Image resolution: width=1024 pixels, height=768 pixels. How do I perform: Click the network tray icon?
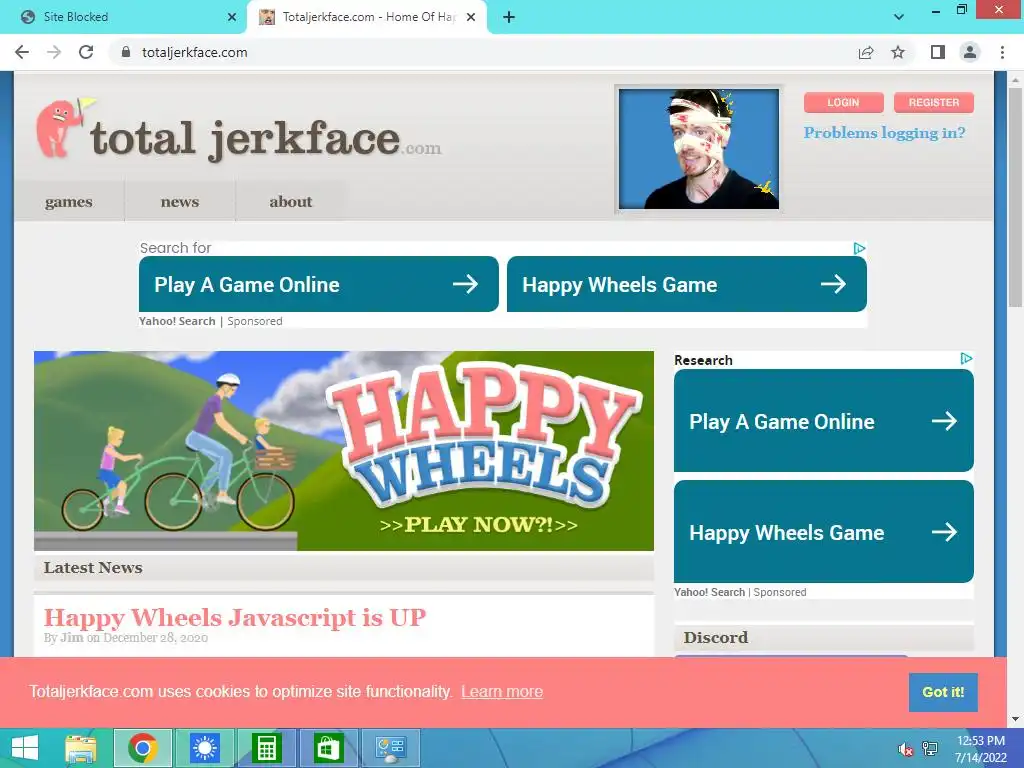point(930,749)
